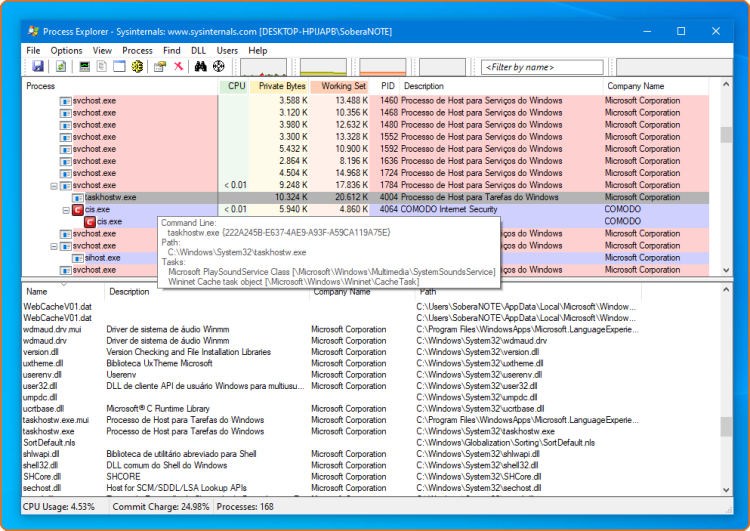Click CPU Usage value in status bar
Viewport: 750px width, 531px height.
59,507
